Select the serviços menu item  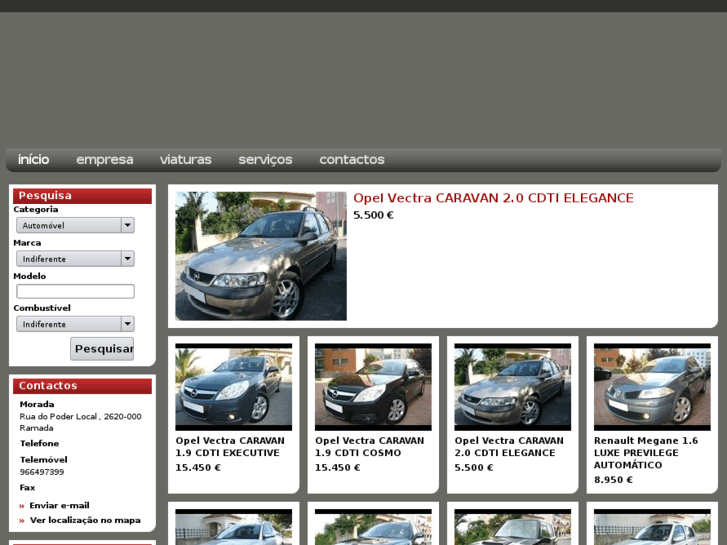(265, 160)
